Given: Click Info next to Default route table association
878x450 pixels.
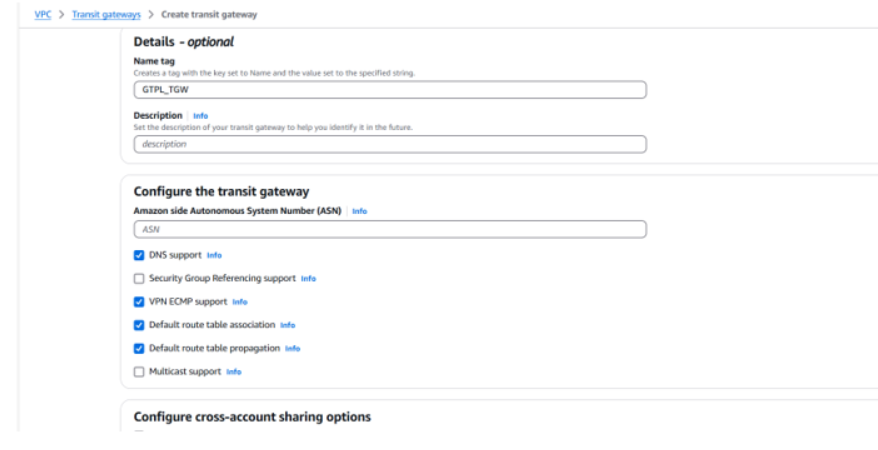Looking at the screenshot, I should coord(288,325).
